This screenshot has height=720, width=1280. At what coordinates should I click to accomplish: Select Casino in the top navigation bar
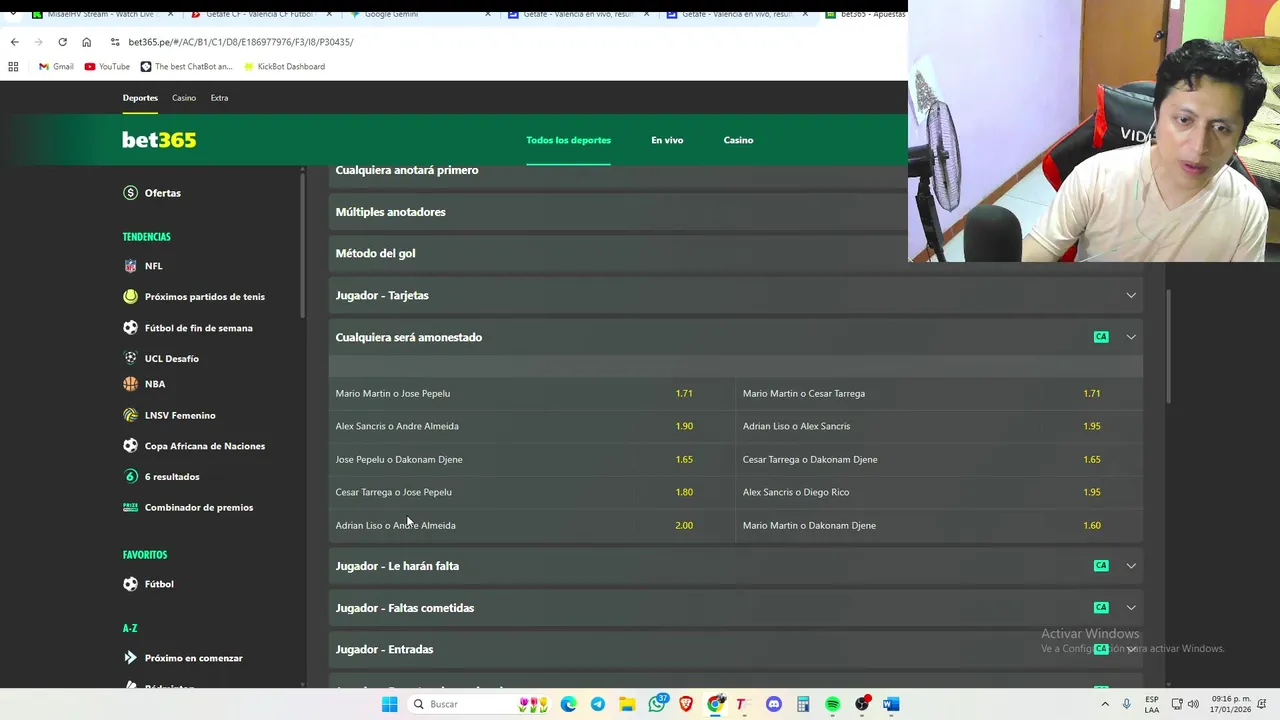(x=184, y=98)
